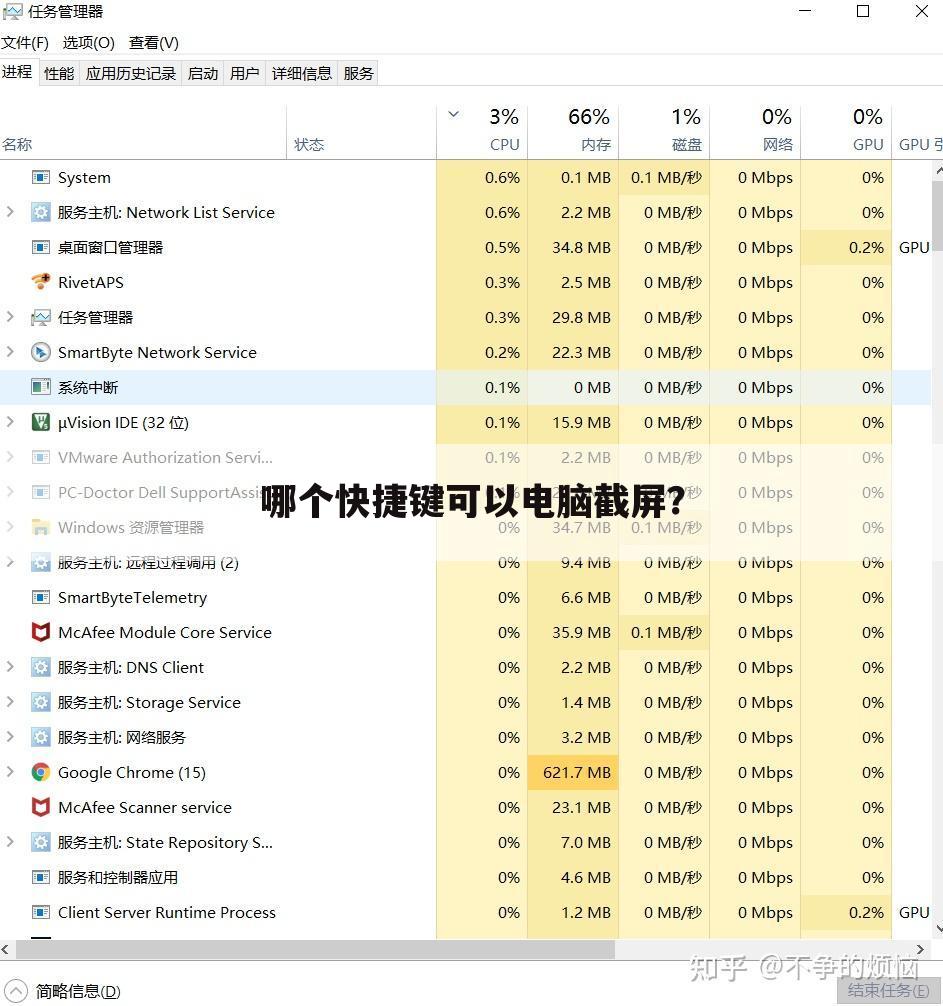Screen dimensions: 943x1006
Task: Expand the State Repository service group
Action: tap(10, 842)
